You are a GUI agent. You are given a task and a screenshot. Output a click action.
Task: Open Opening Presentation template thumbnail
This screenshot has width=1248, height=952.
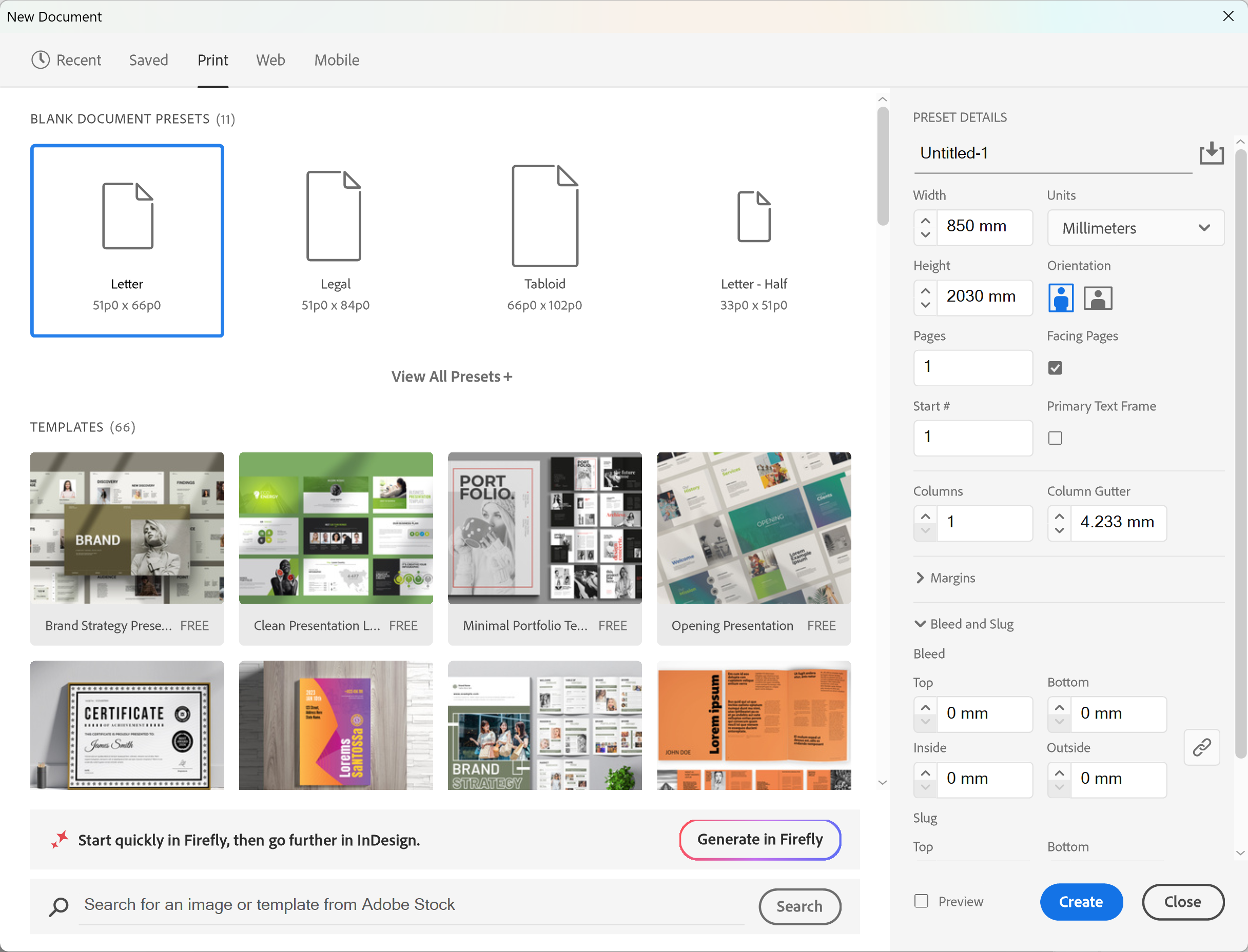pos(754,528)
